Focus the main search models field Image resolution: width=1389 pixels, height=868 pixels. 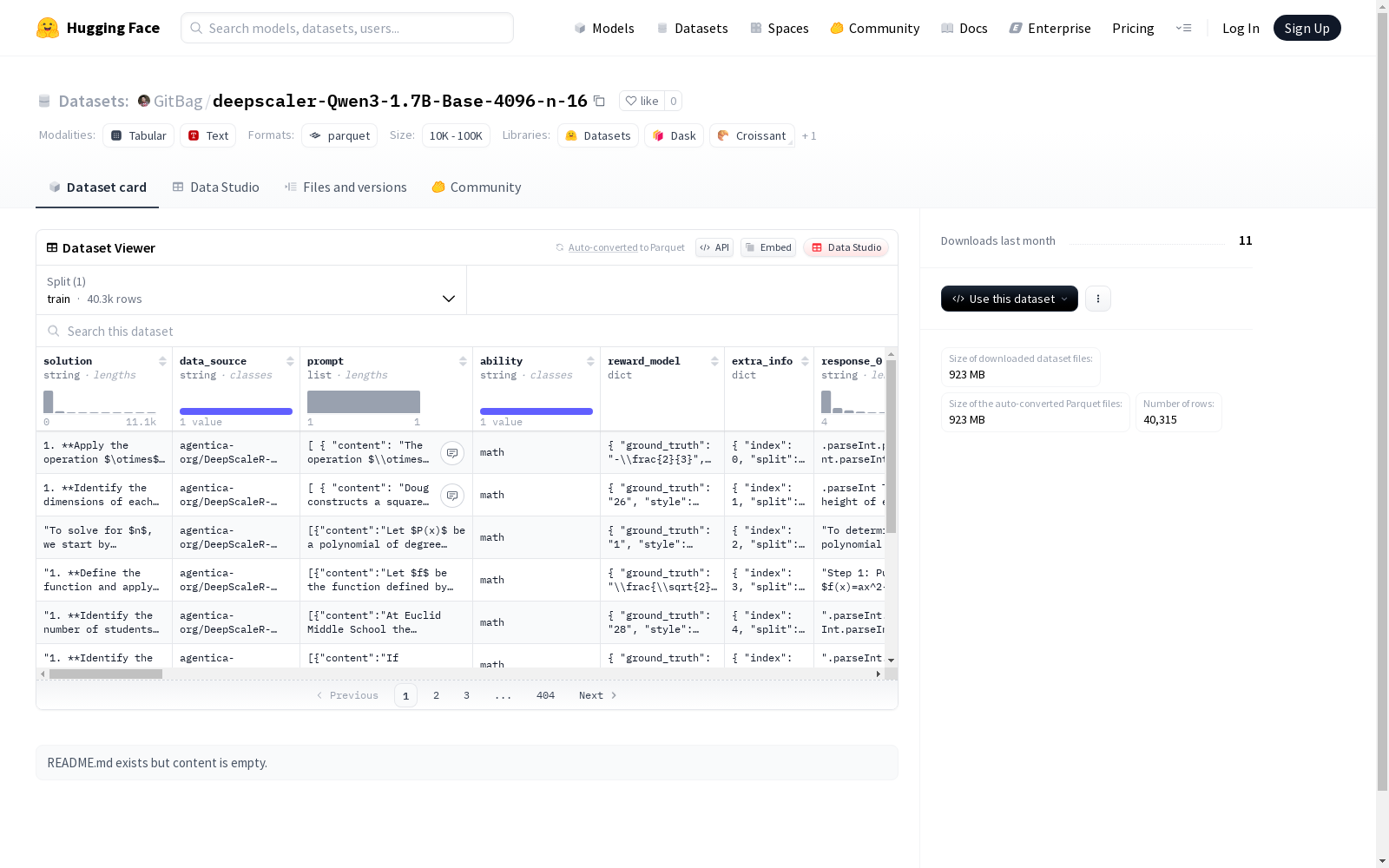pyautogui.click(x=347, y=28)
